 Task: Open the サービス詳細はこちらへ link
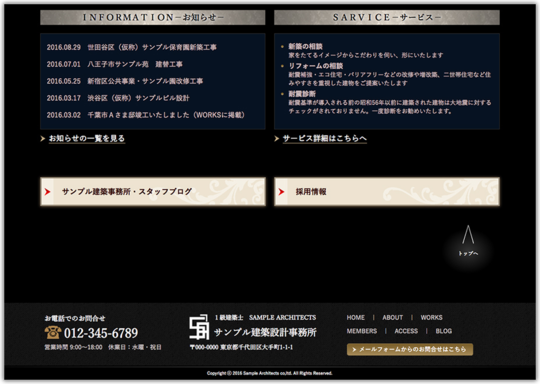[x=325, y=138]
